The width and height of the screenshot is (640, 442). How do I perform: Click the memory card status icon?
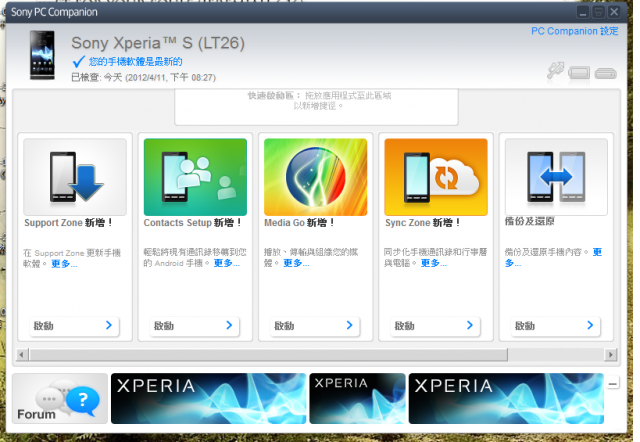point(605,73)
